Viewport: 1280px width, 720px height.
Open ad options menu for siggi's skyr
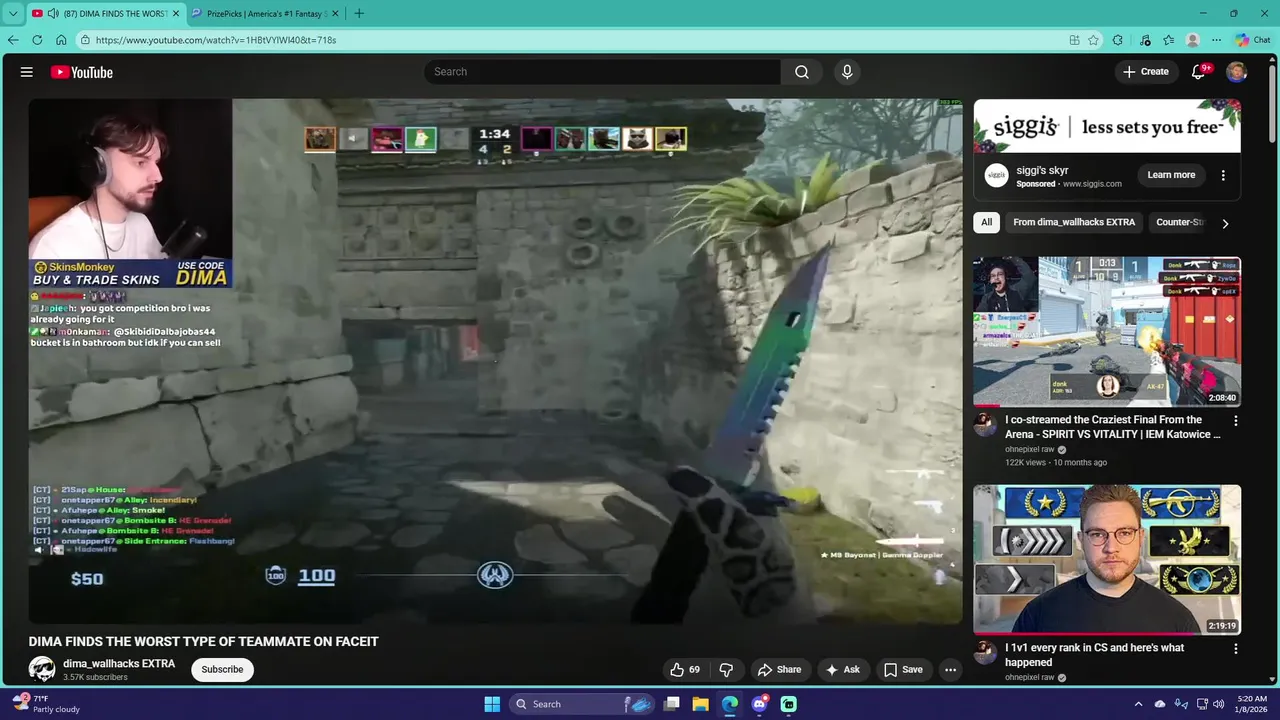point(1223,175)
